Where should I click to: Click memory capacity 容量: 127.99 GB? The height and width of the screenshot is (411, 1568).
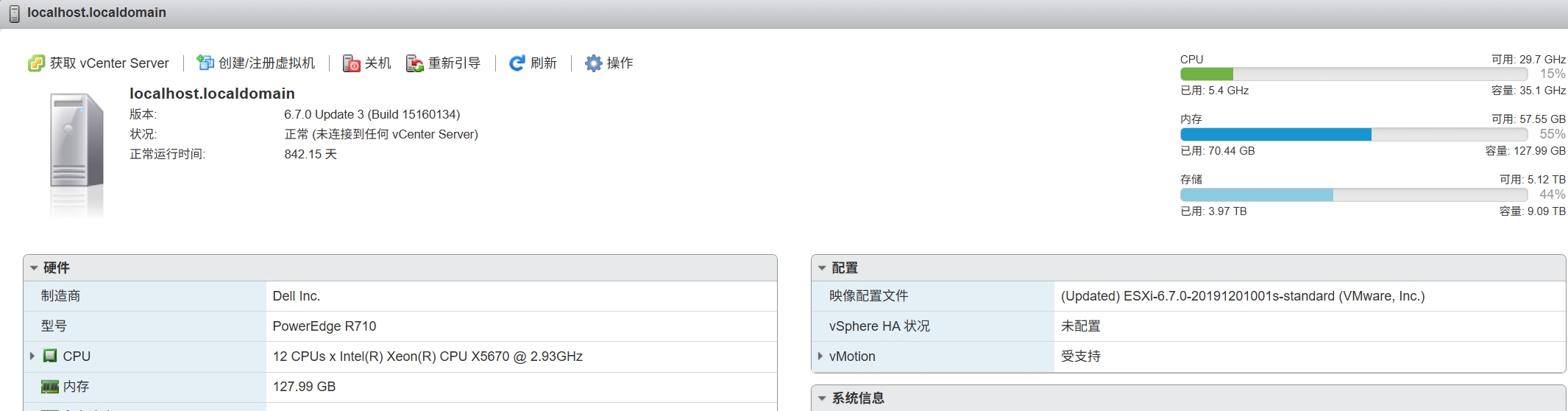1525,151
